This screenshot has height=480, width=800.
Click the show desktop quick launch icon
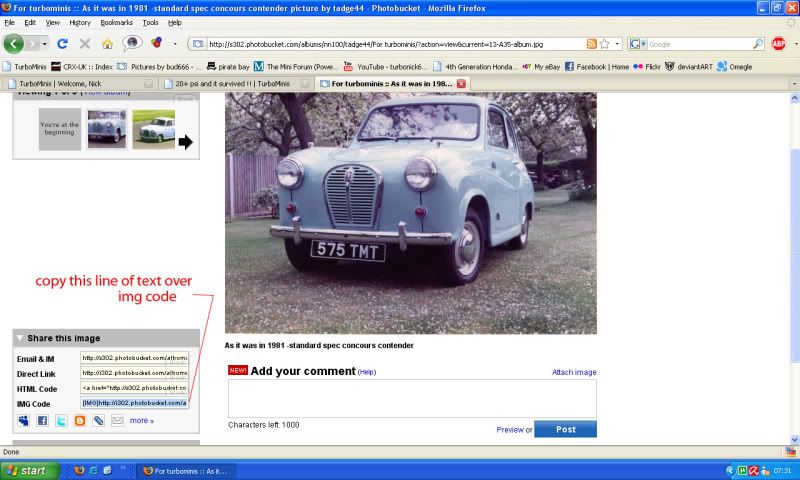[107, 470]
